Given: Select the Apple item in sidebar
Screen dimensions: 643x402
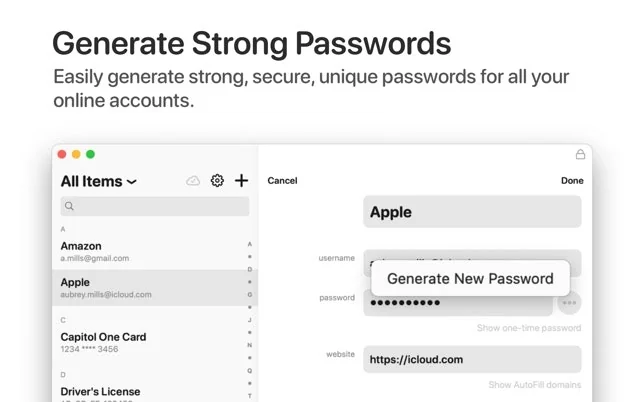Looking at the screenshot, I should pyautogui.click(x=150, y=288).
